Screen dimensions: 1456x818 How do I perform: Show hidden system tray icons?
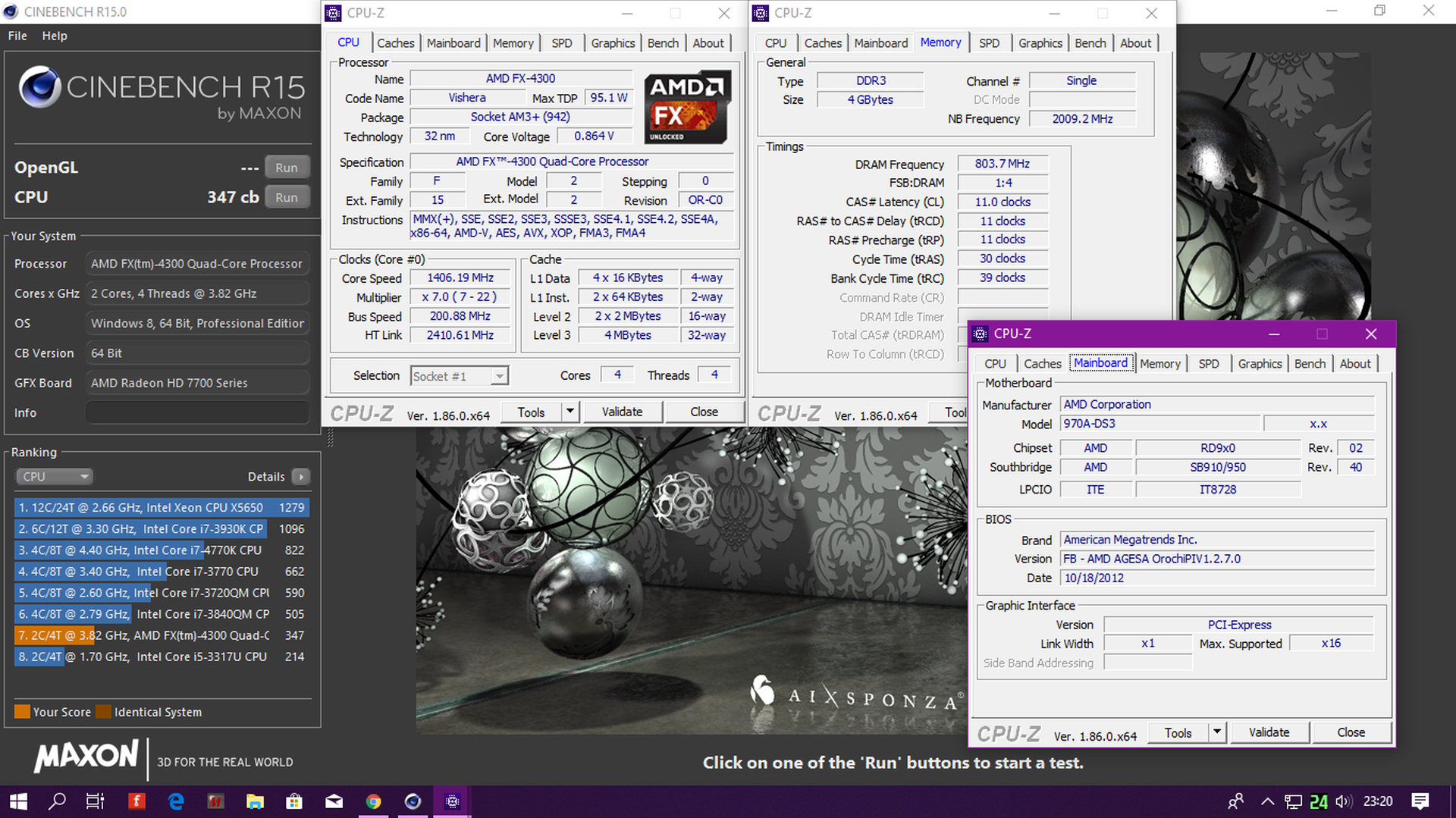click(x=1267, y=801)
